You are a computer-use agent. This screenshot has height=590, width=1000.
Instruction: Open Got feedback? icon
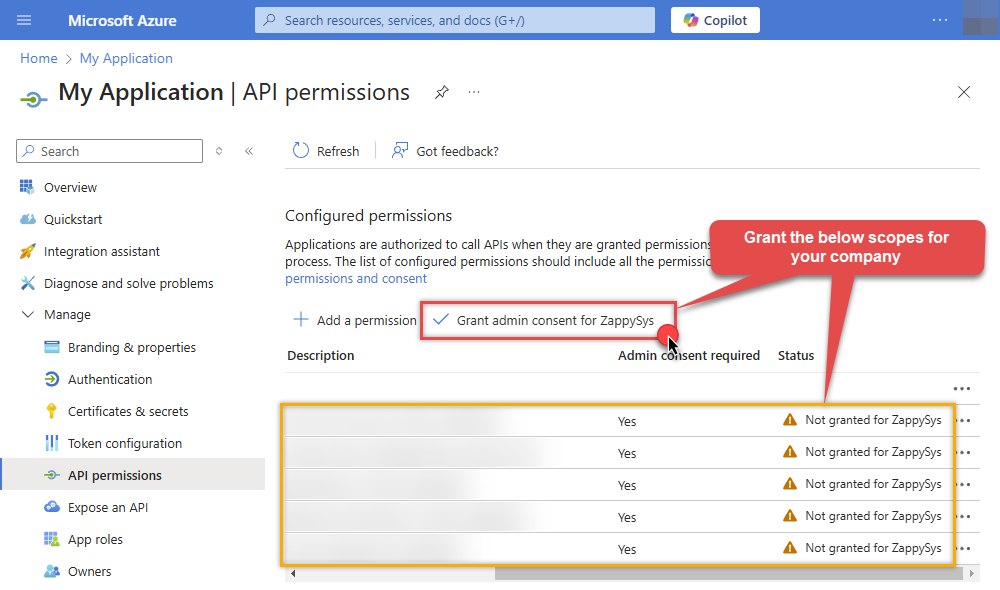[x=400, y=151]
